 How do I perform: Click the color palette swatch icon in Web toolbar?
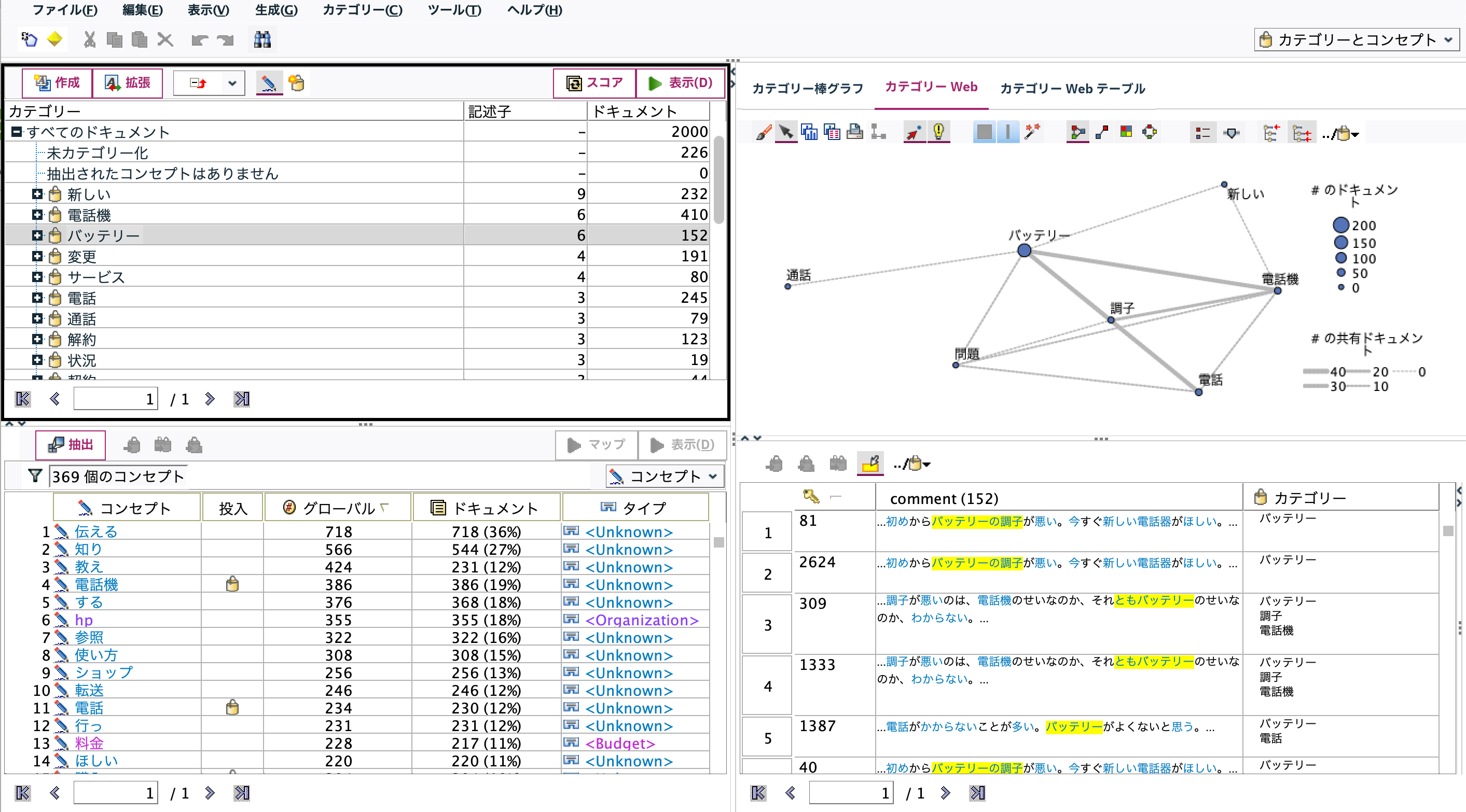pos(1127,132)
